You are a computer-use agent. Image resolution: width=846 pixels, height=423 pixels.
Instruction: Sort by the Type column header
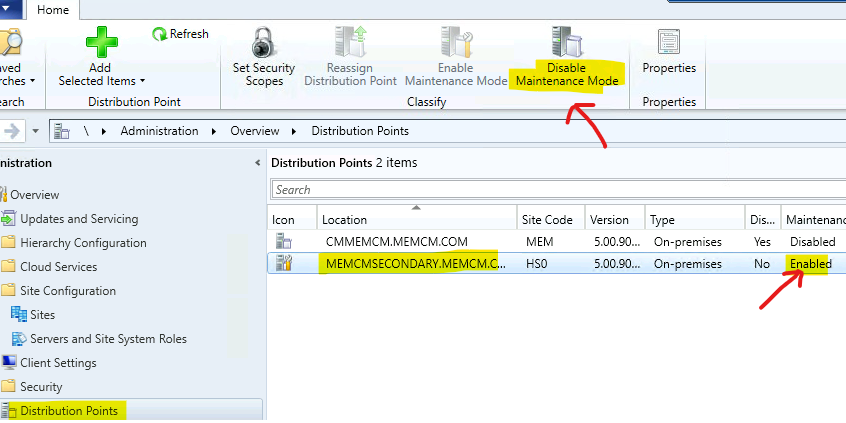coord(695,220)
